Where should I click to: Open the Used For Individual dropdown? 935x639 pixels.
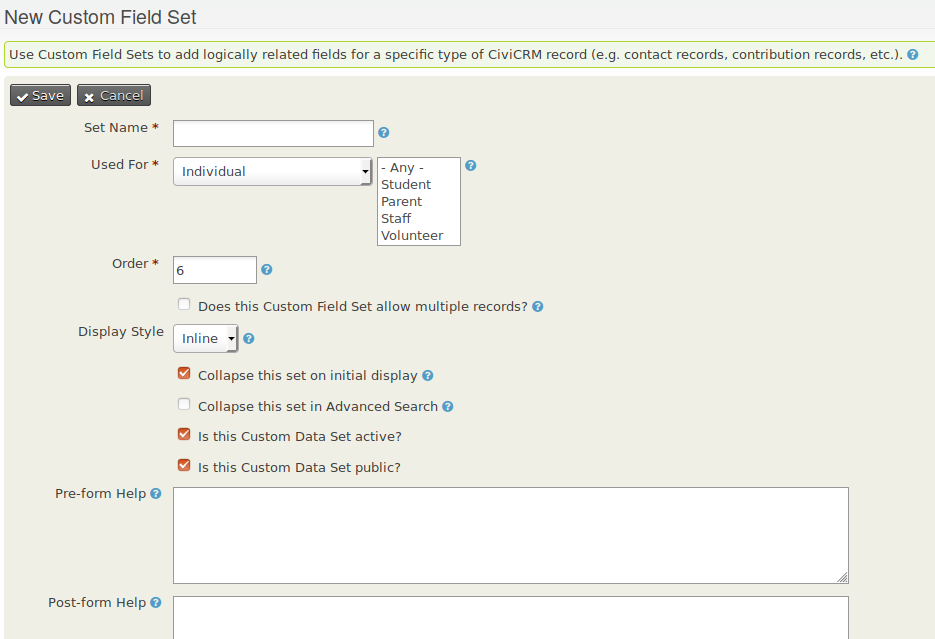click(272, 172)
